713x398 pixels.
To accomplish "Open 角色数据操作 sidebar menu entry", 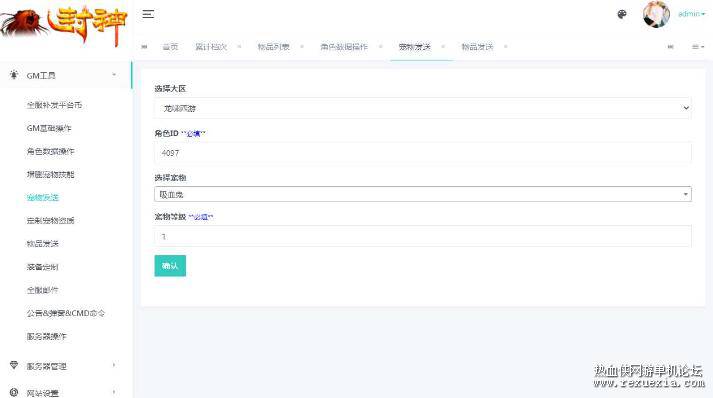I will [50, 151].
